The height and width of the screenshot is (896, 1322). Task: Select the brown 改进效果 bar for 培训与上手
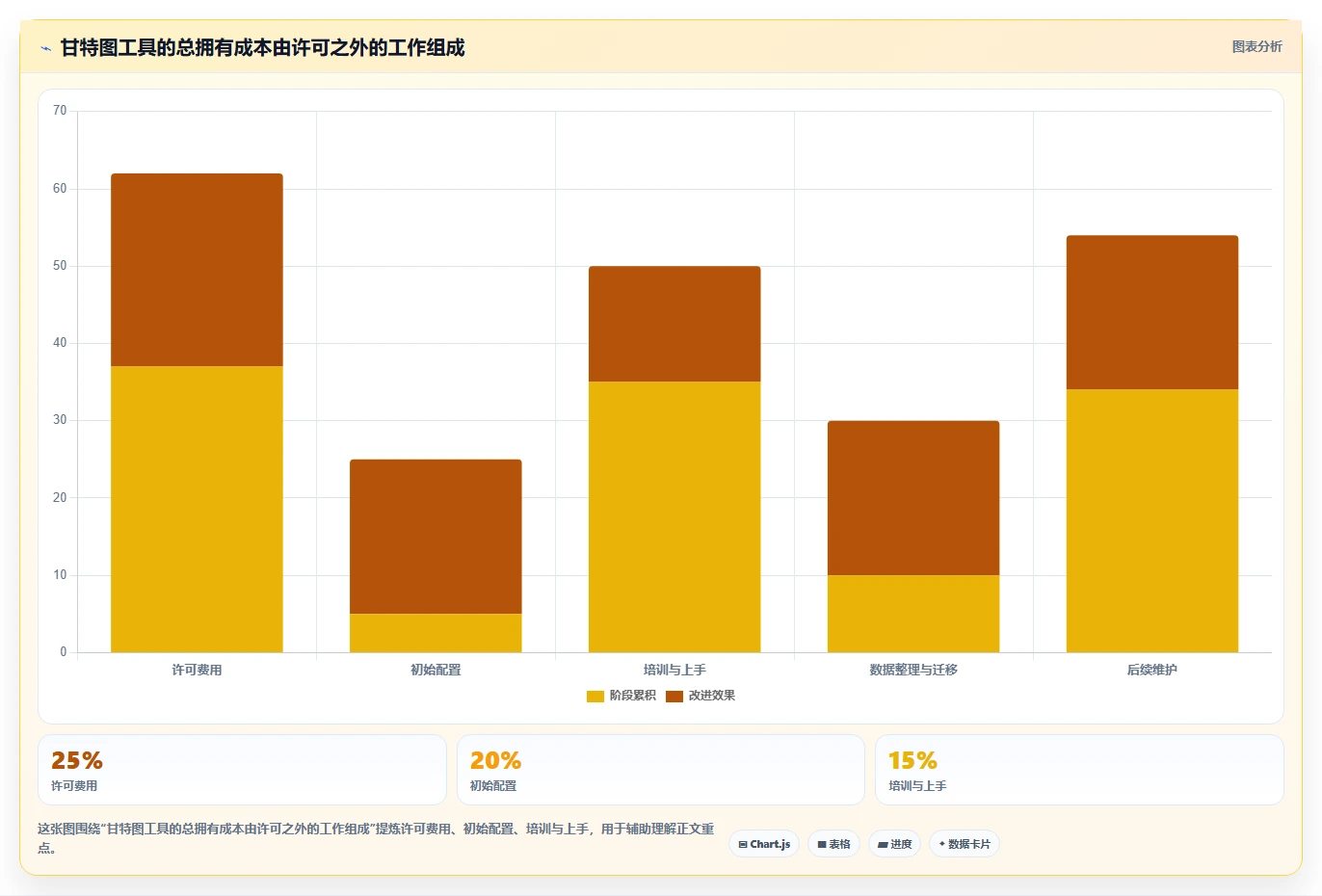coord(674,324)
